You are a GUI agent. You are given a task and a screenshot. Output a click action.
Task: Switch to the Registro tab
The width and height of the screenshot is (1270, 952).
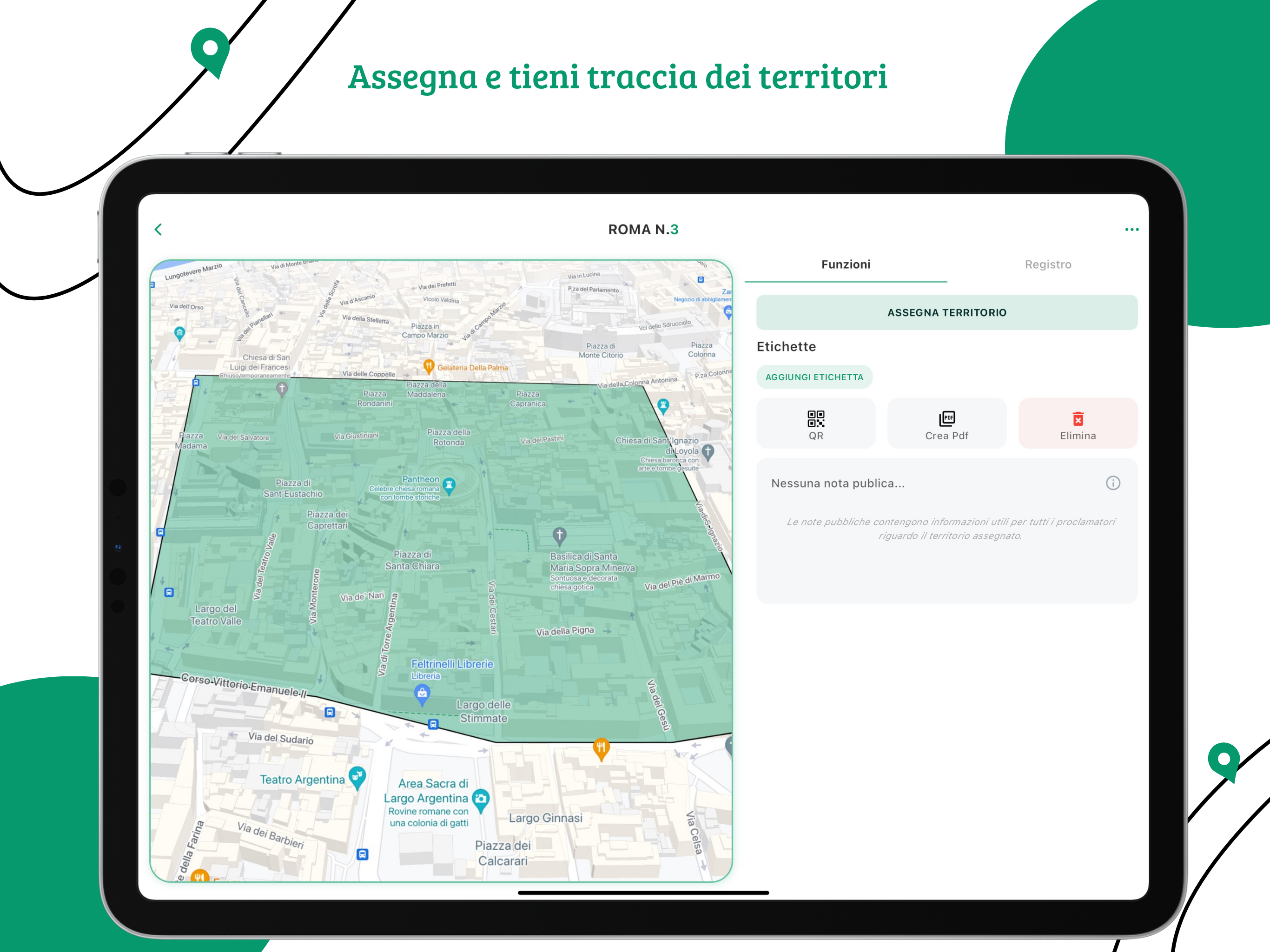coord(1047,264)
